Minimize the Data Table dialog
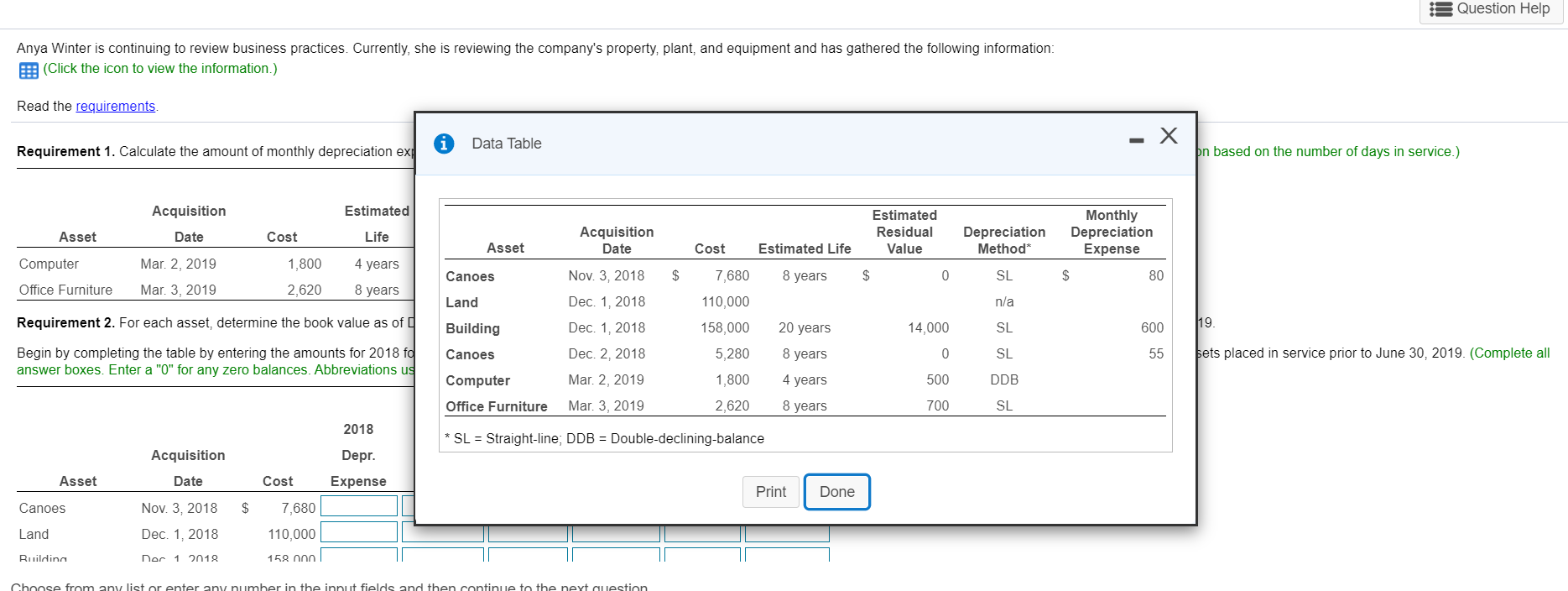This screenshot has height=591, width=1568. [x=1136, y=140]
